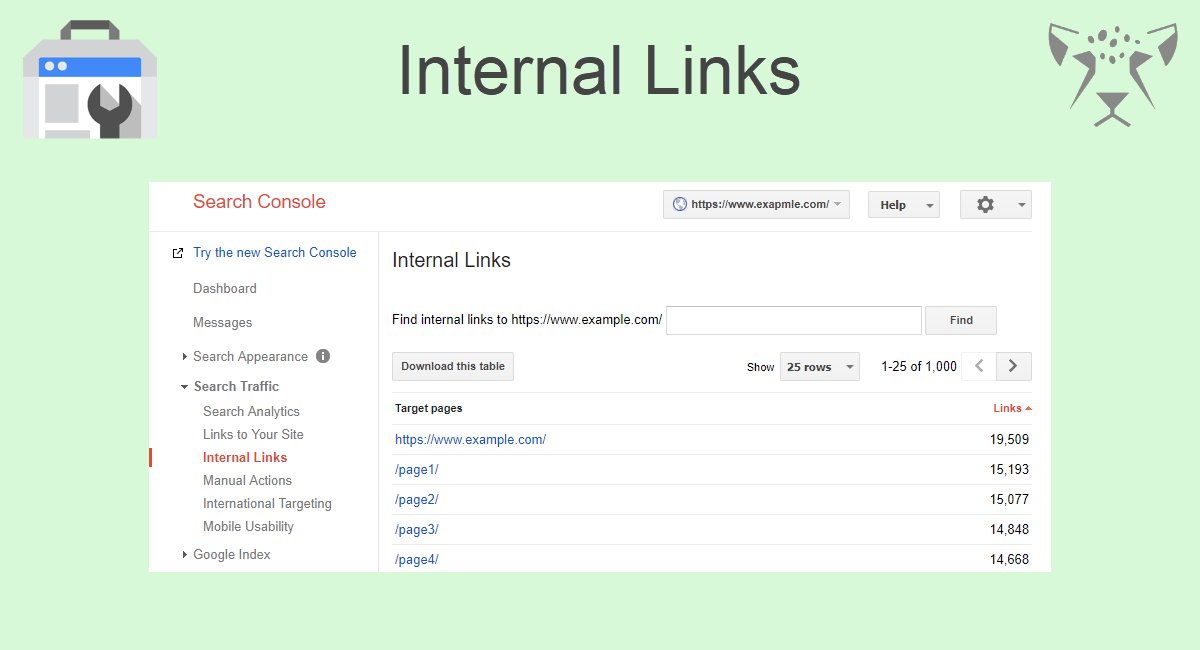The image size is (1200, 650).
Task: Open Mobile Usability in sidebar
Action: [248, 526]
